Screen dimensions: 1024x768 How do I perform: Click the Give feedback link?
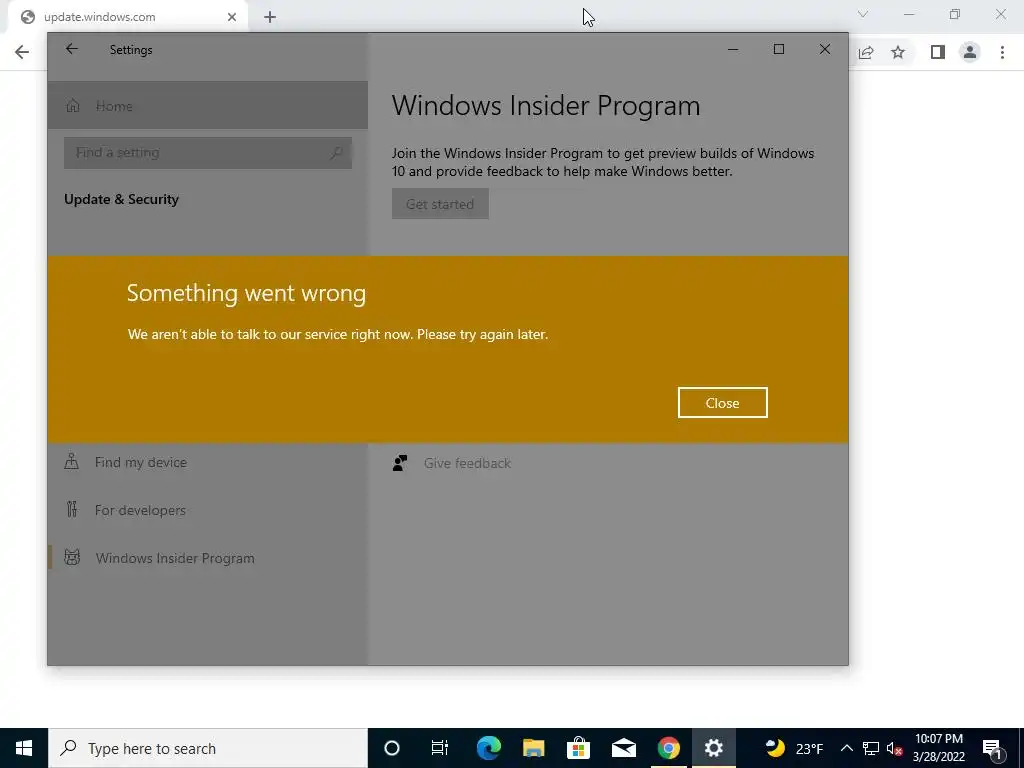coord(467,463)
